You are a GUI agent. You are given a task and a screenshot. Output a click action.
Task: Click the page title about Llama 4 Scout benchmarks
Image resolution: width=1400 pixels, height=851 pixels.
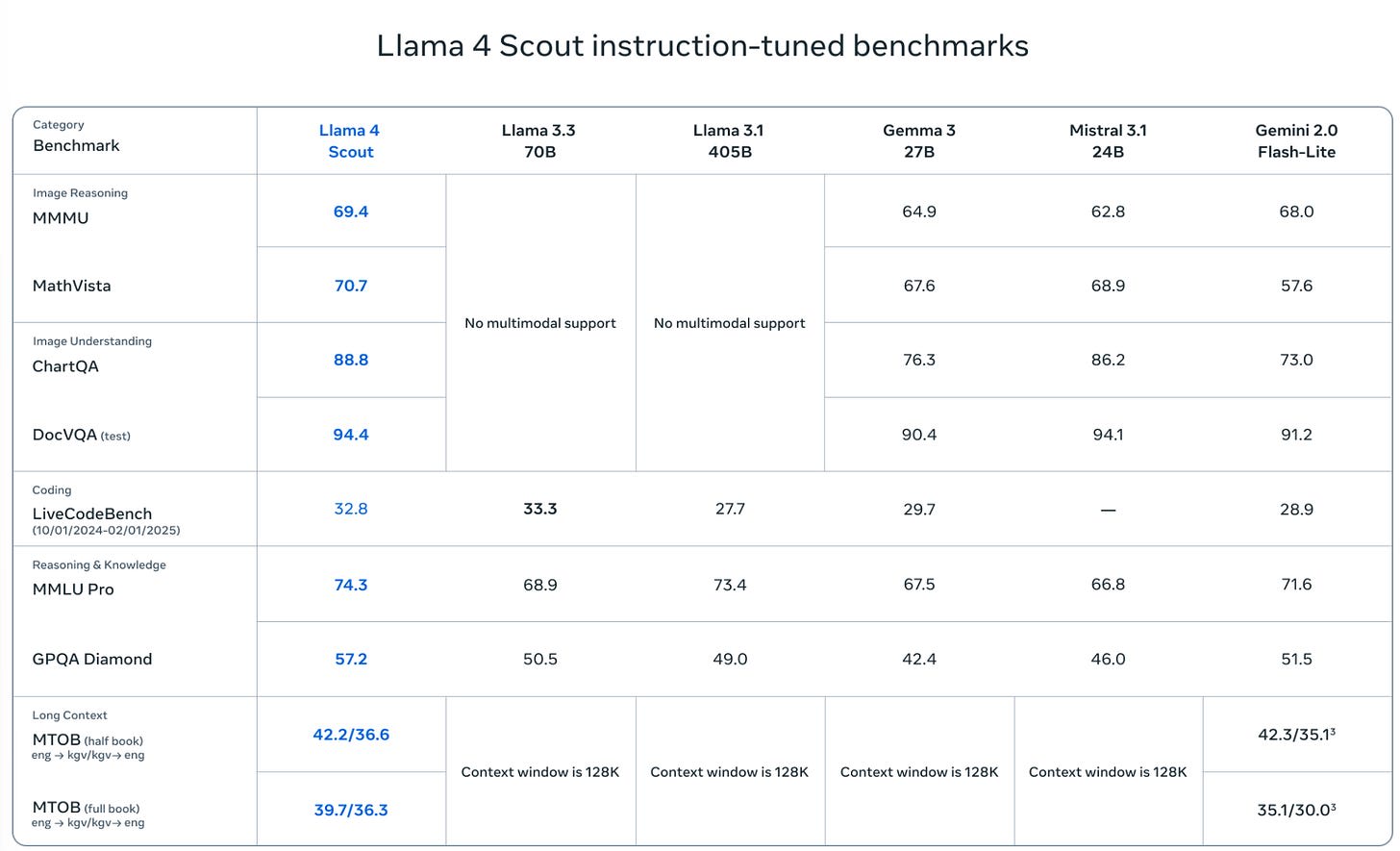[702, 45]
